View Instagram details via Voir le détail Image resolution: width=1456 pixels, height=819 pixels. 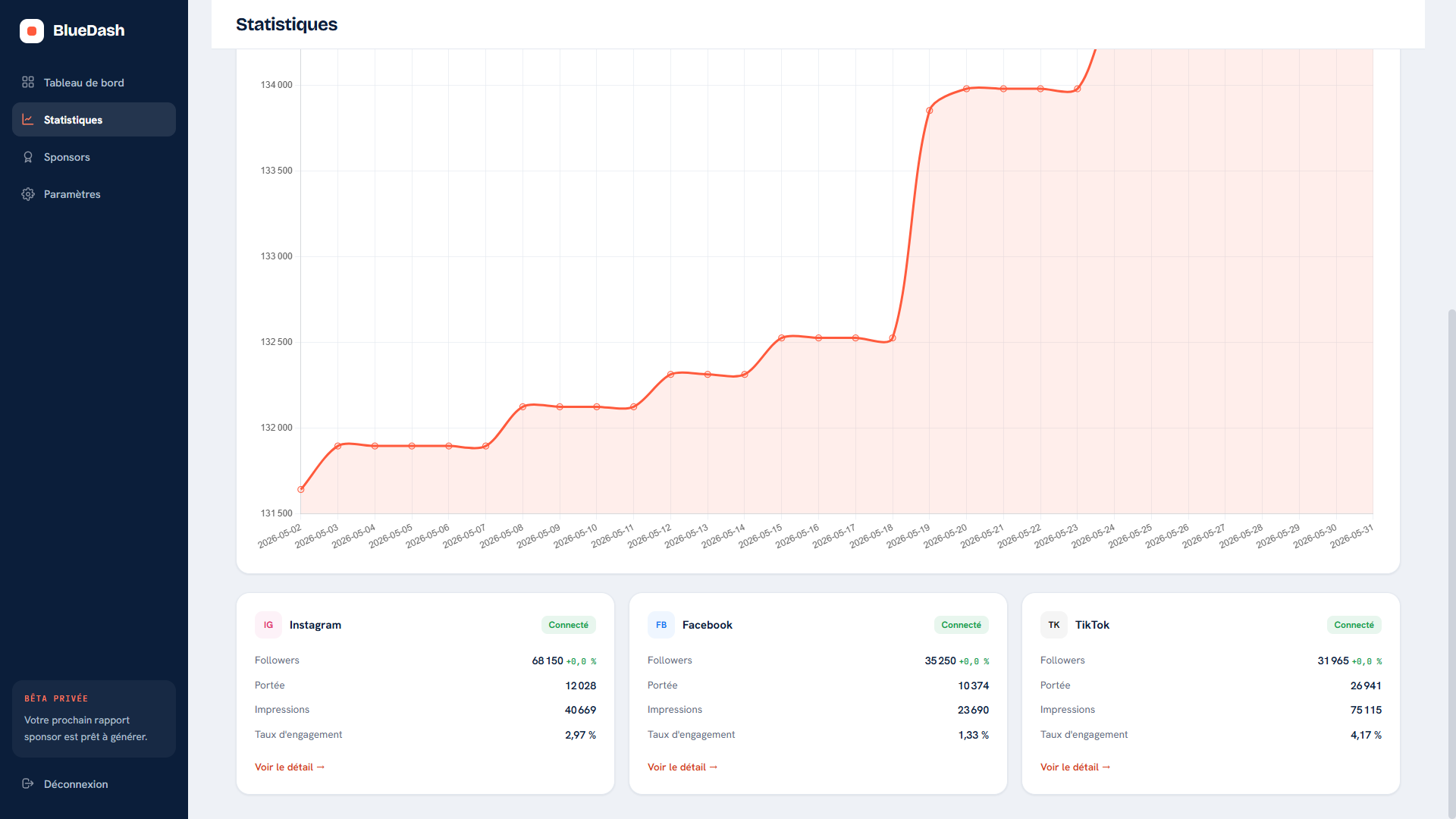tap(290, 767)
